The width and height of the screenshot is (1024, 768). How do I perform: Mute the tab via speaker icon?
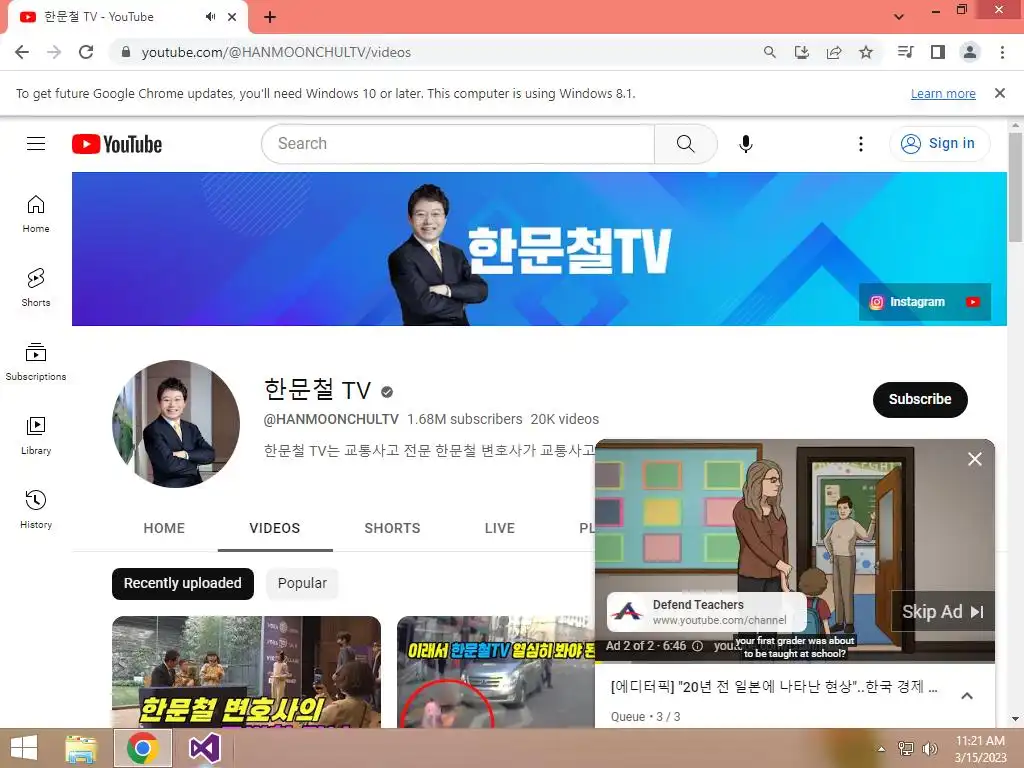pos(210,17)
